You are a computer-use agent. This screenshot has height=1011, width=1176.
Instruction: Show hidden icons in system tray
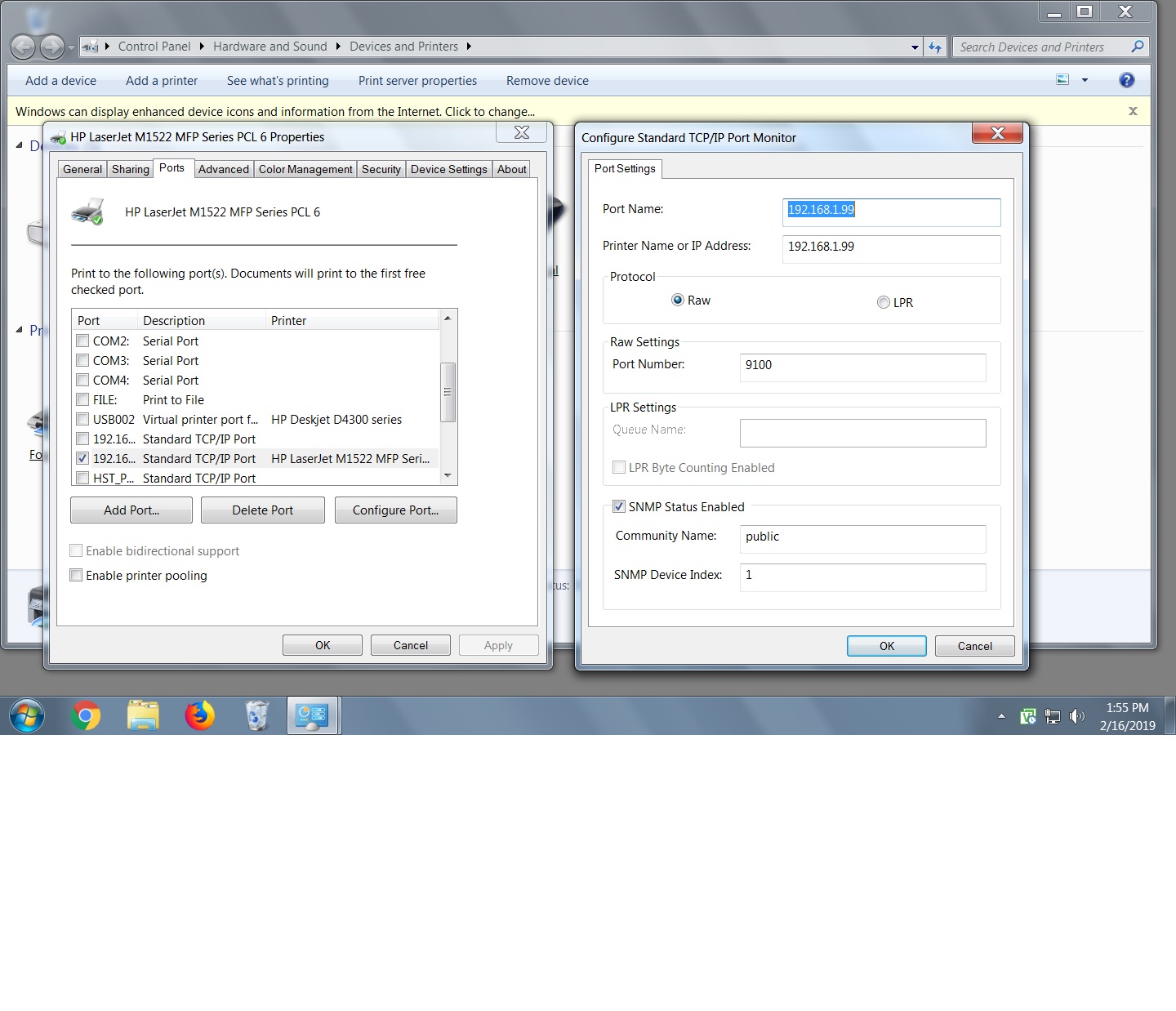point(1001,716)
